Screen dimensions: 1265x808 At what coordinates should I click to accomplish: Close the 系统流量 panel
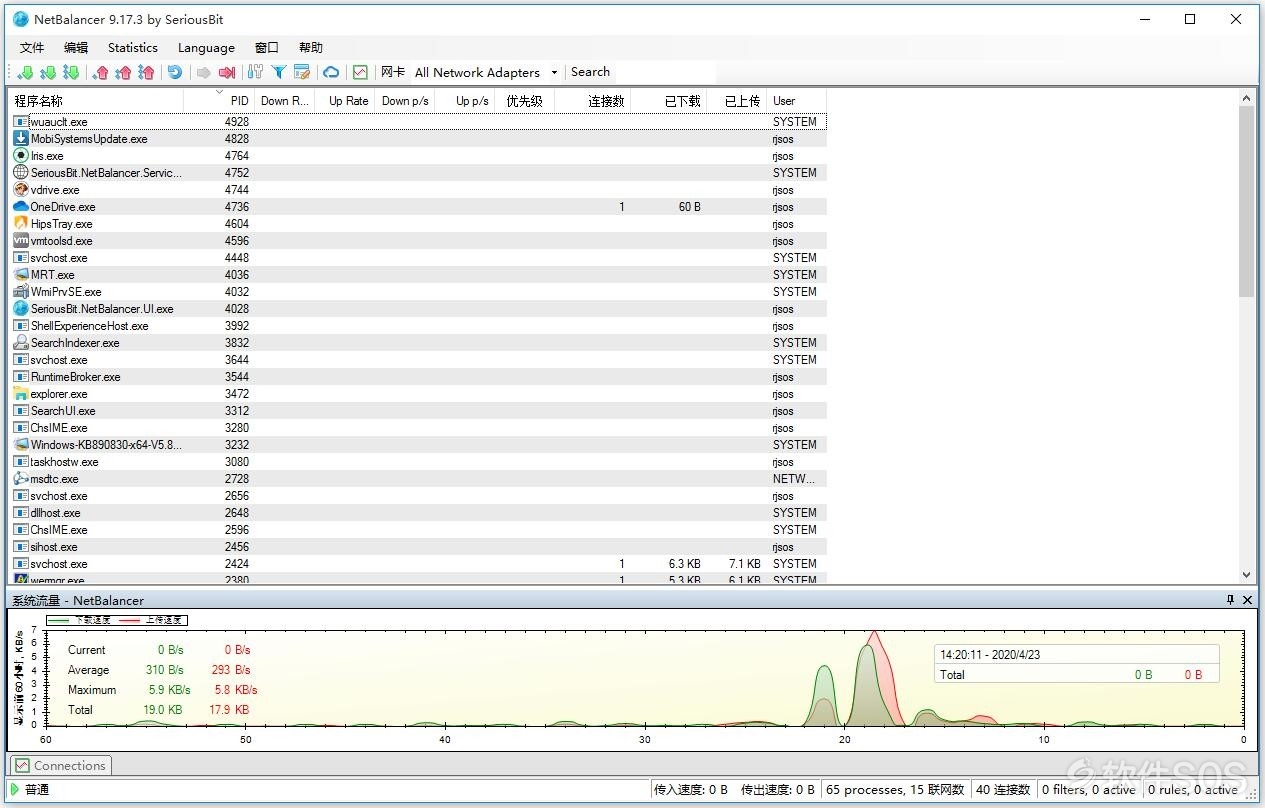[1247, 600]
